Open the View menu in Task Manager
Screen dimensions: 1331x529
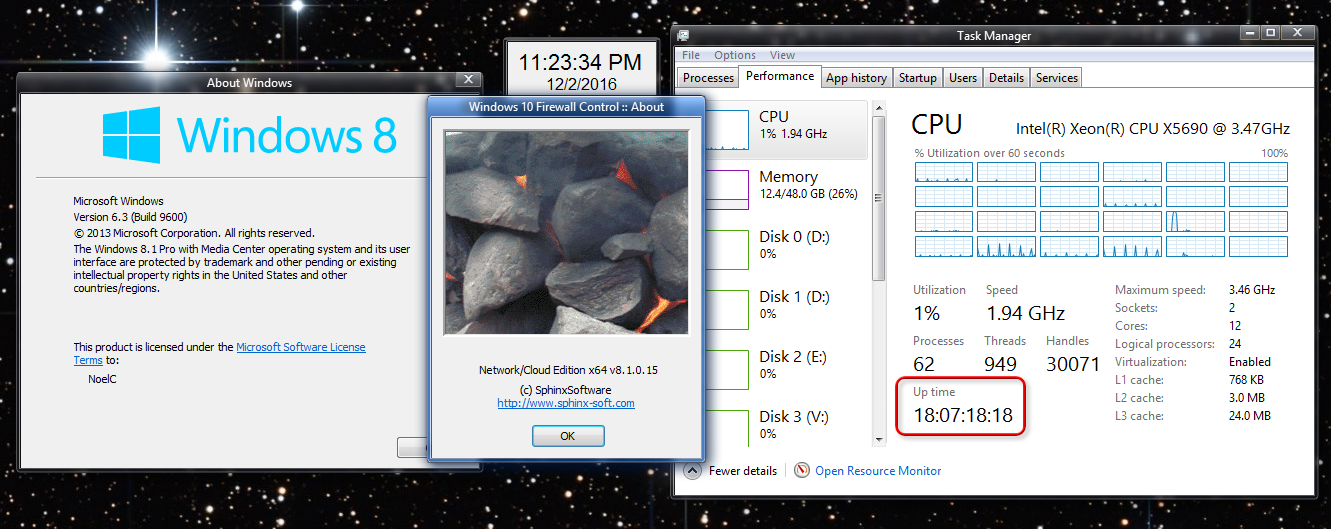(783, 55)
